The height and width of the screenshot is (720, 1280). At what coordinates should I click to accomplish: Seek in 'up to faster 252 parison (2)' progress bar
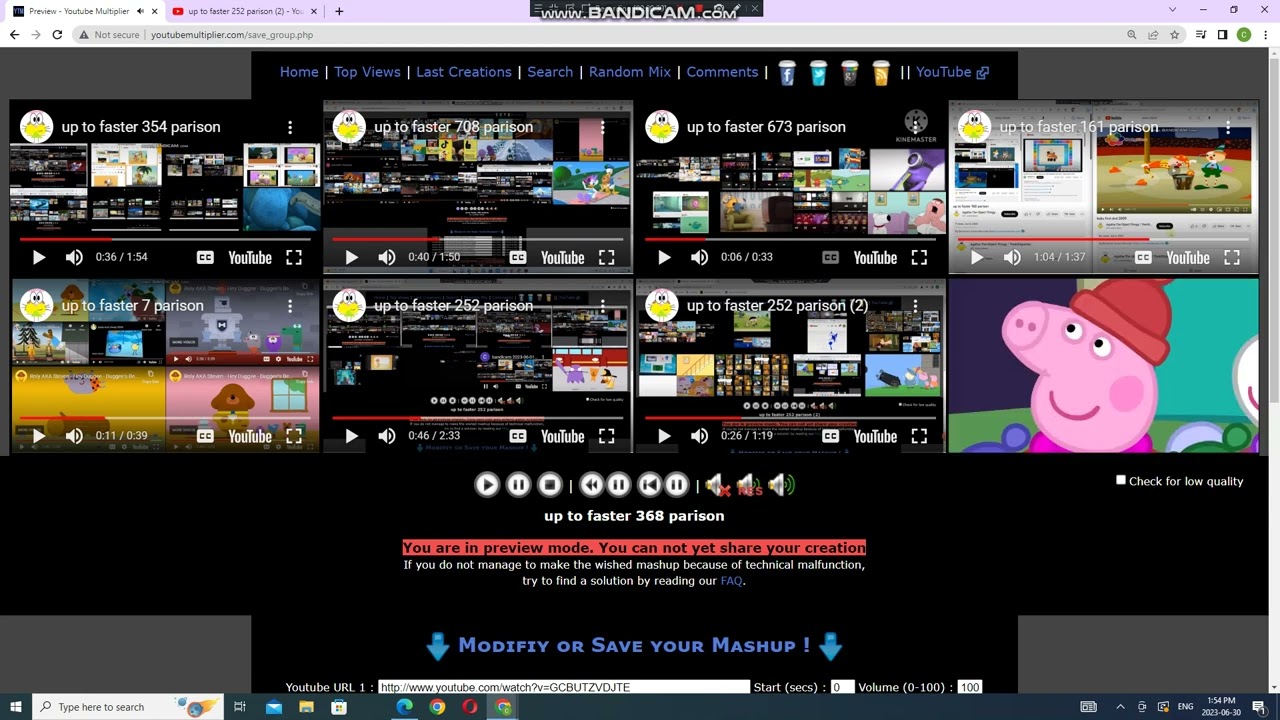tap(790, 418)
